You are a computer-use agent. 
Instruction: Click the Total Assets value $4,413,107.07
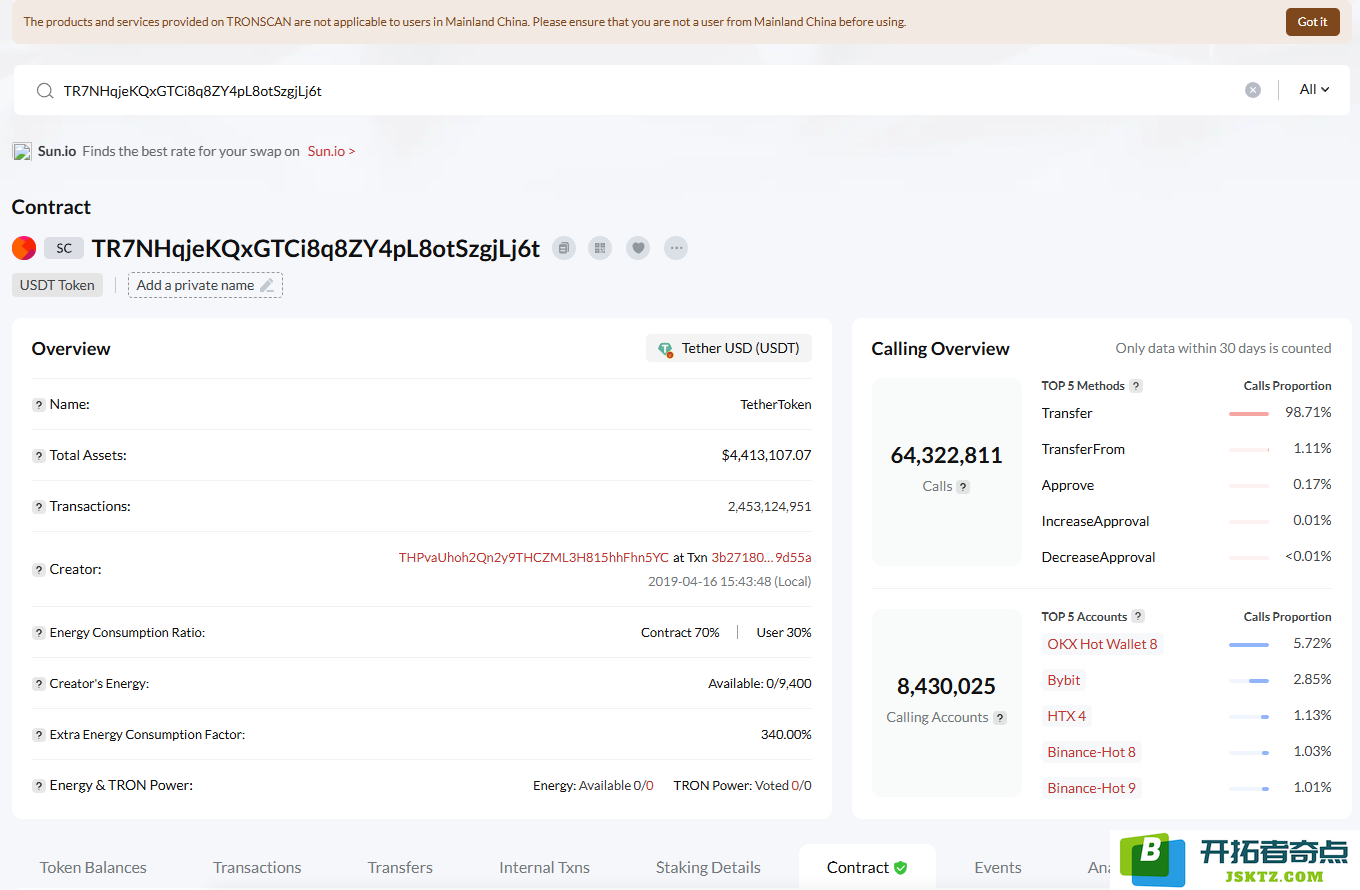(766, 456)
